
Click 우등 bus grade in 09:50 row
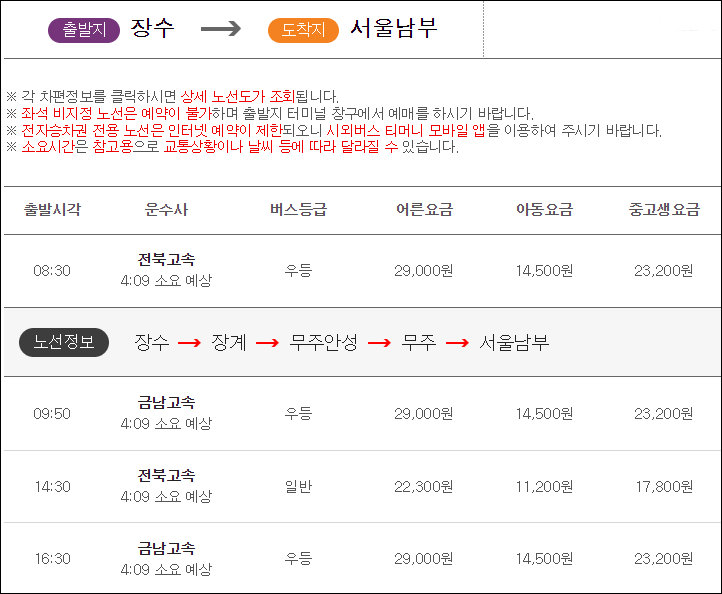[298, 413]
